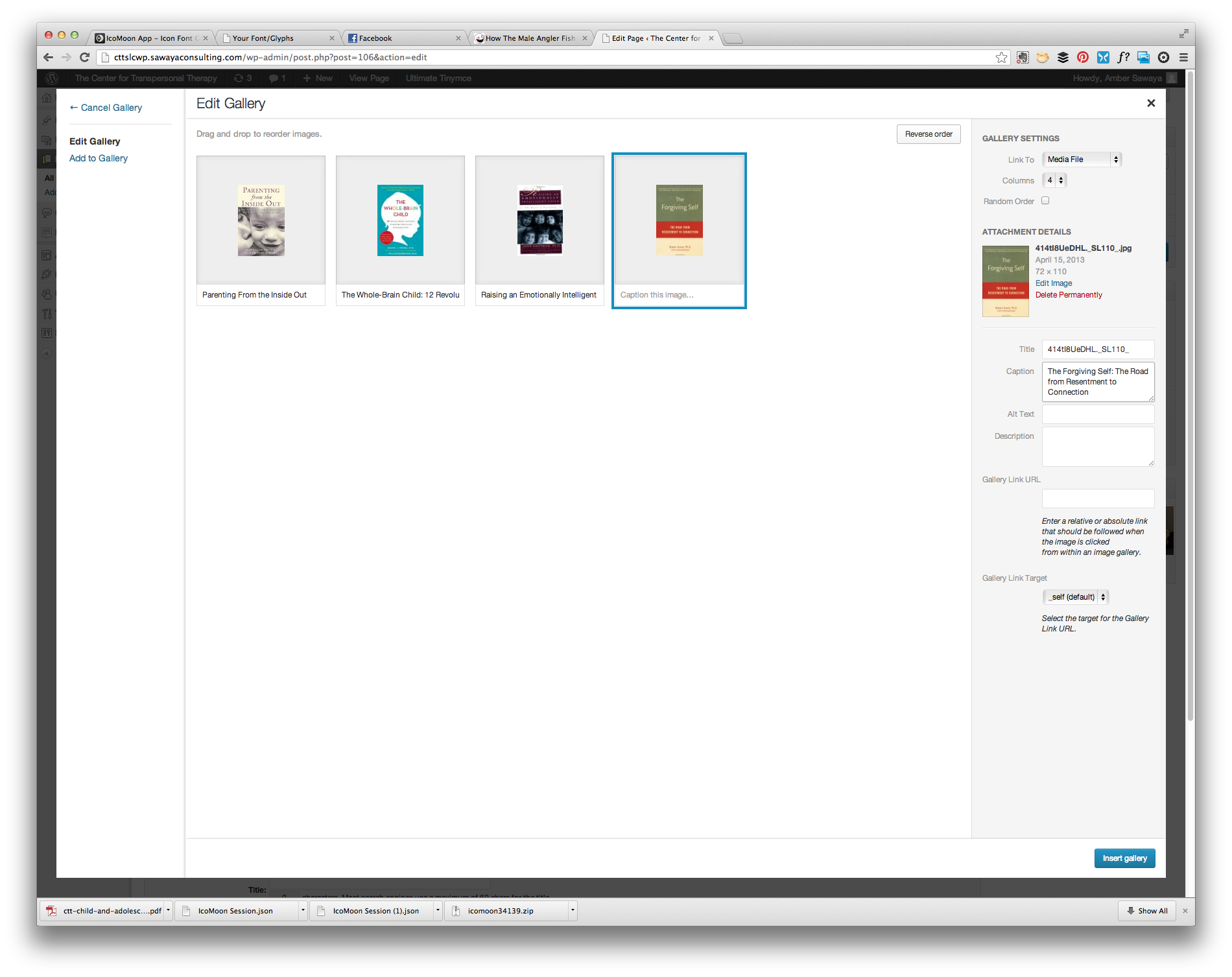1232x977 pixels.
Task: Open a new browser tab
Action: [x=733, y=38]
